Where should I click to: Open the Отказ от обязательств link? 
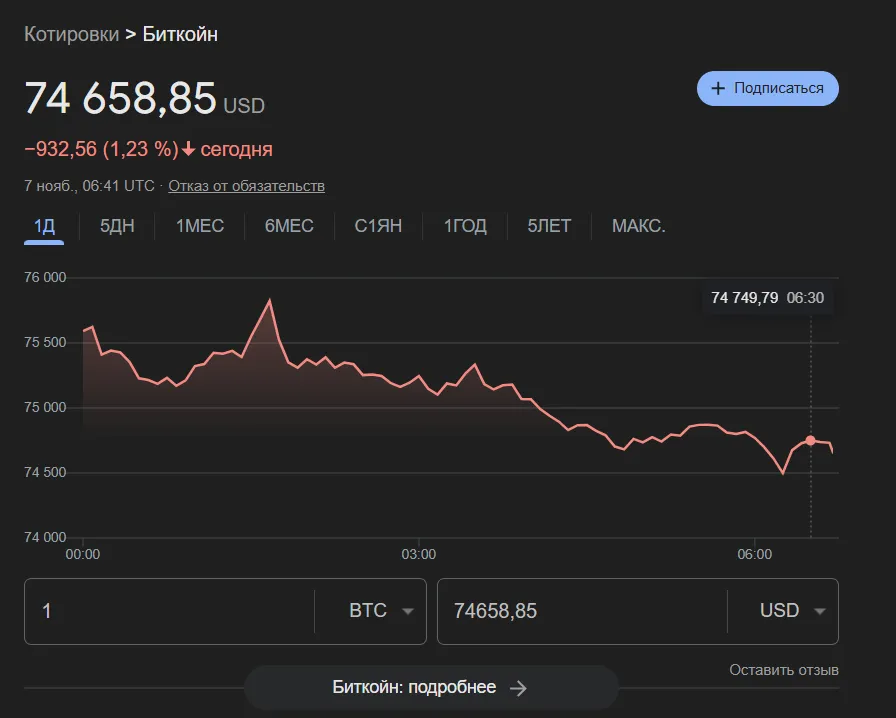click(x=246, y=186)
